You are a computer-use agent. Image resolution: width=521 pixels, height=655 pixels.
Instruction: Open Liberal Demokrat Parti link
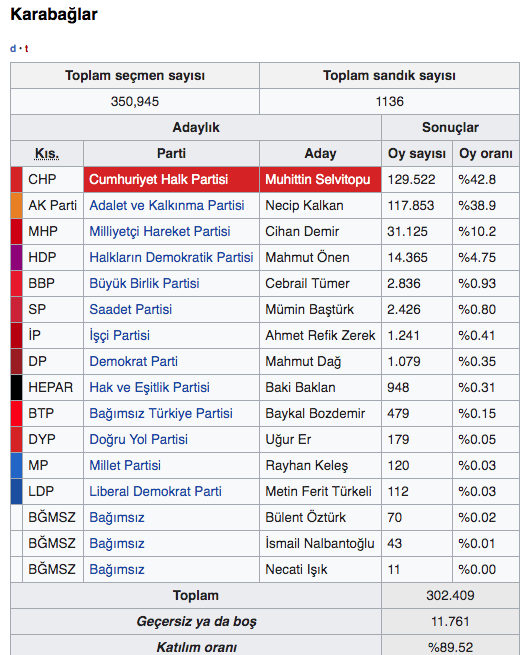point(155,491)
